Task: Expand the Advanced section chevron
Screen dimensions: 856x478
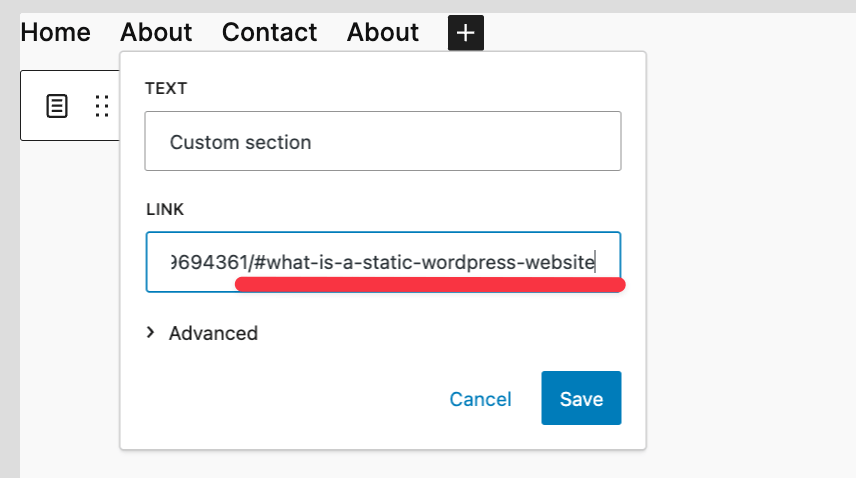Action: pos(151,333)
